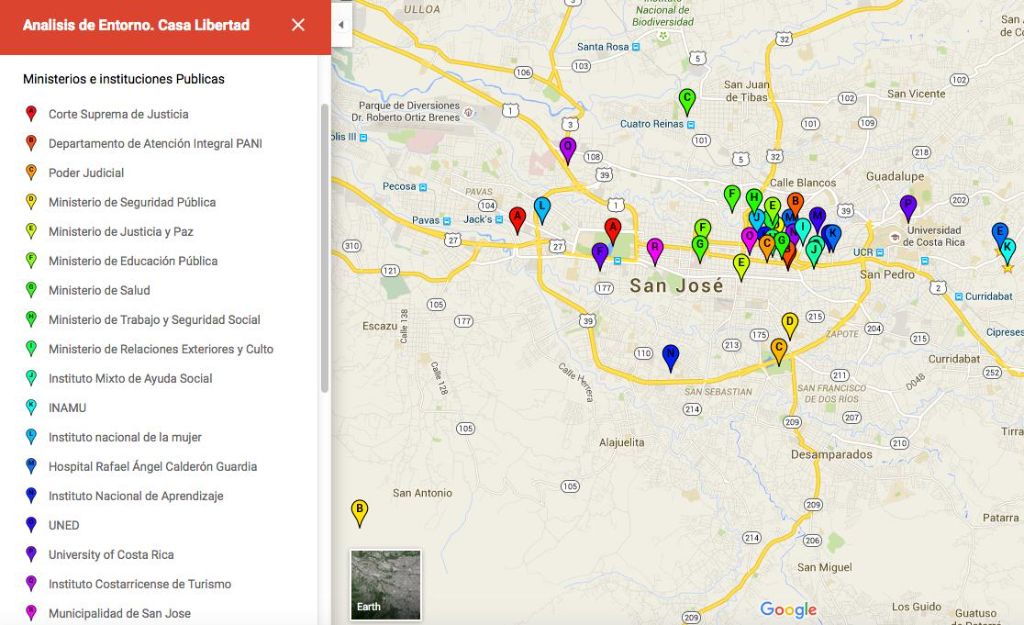Click the blue L marker near Jack's
Viewport: 1024px width, 625px height.
pyautogui.click(x=542, y=208)
